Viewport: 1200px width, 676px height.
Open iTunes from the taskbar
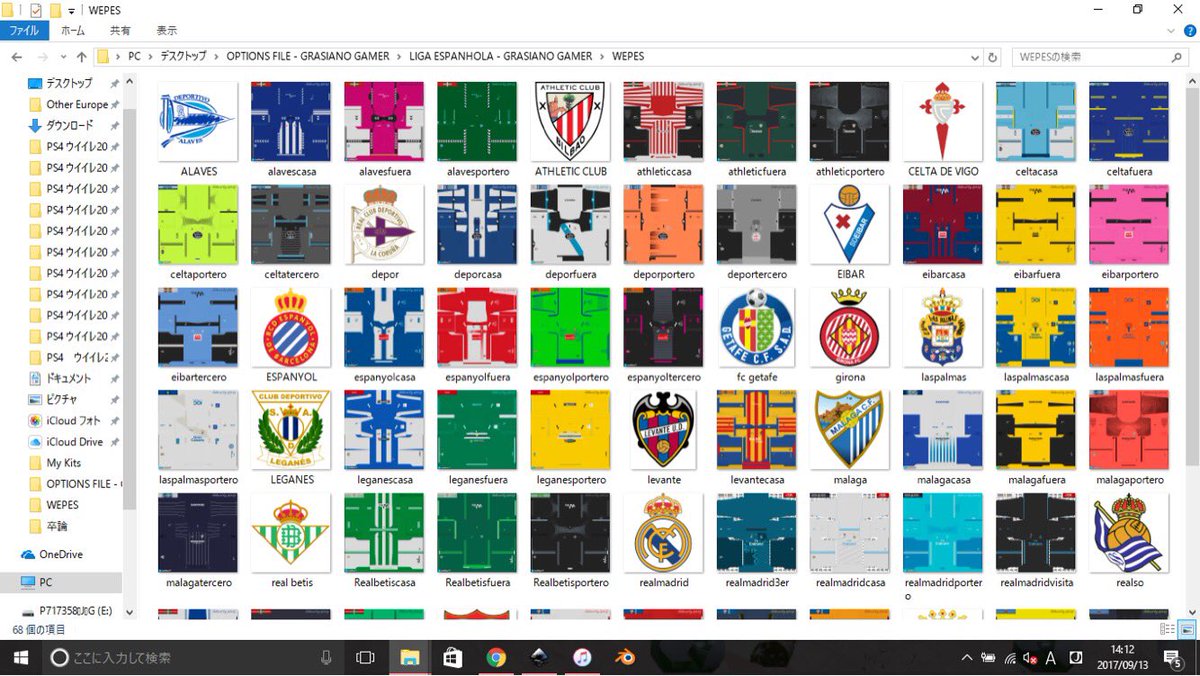[582, 657]
